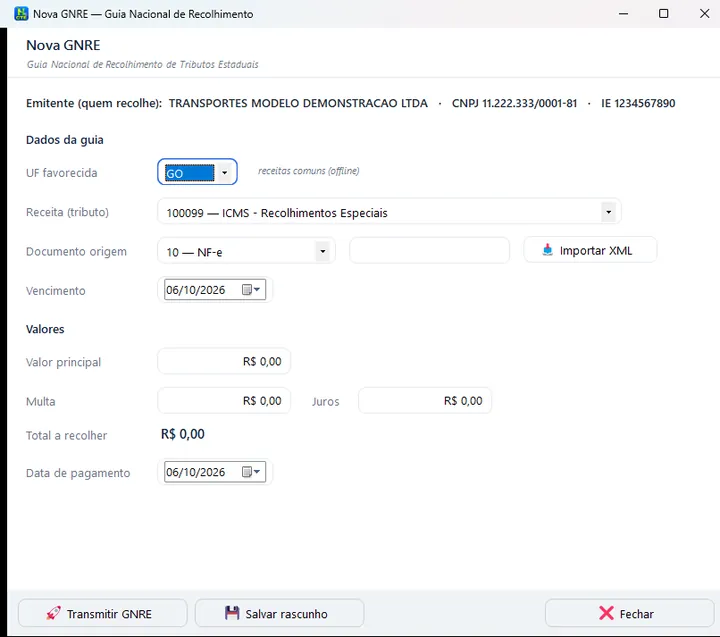Click the floppy disk icon on Salvar rascunho
720x637 pixels.
pyautogui.click(x=232, y=613)
